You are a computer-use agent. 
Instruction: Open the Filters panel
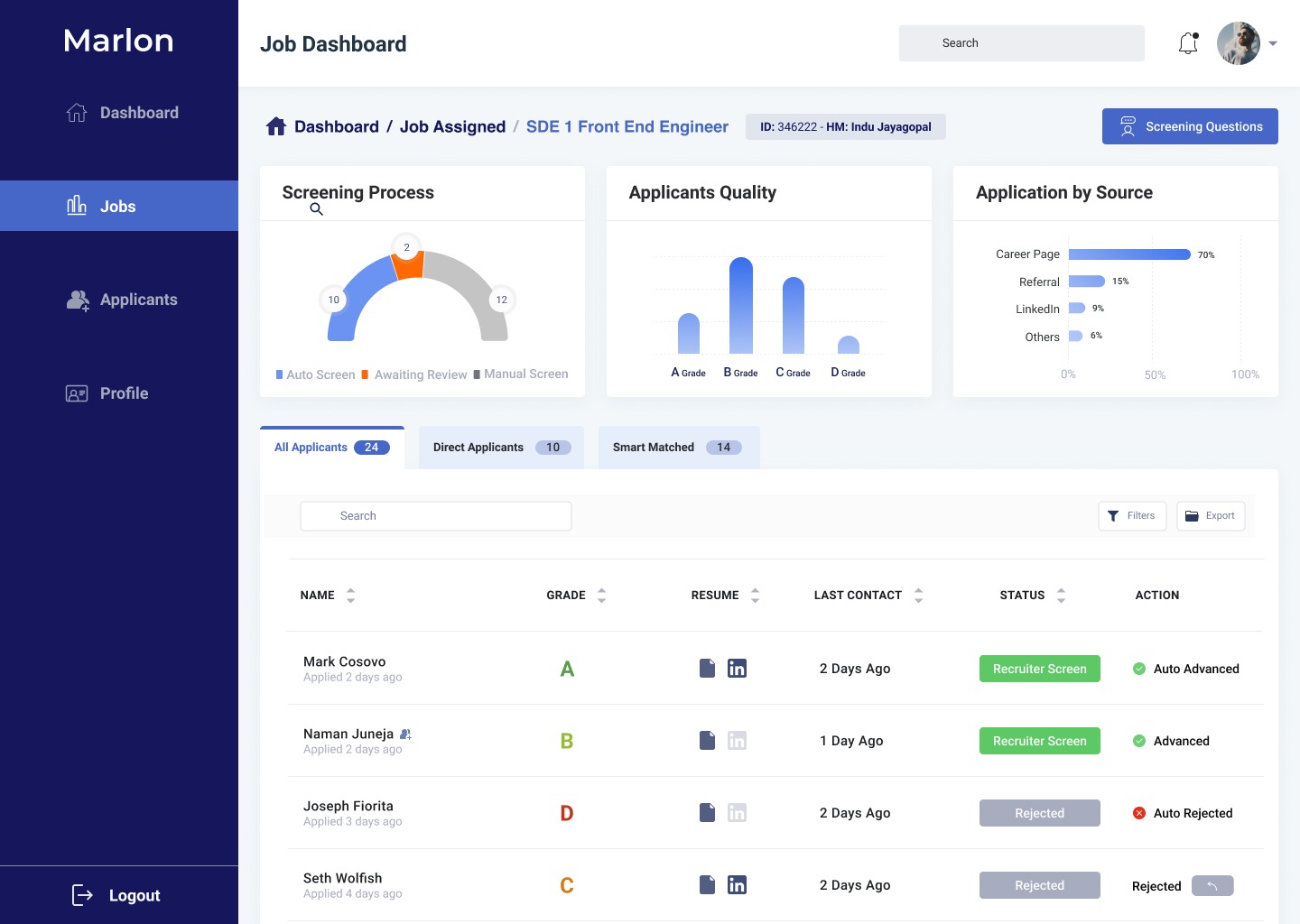click(1132, 515)
